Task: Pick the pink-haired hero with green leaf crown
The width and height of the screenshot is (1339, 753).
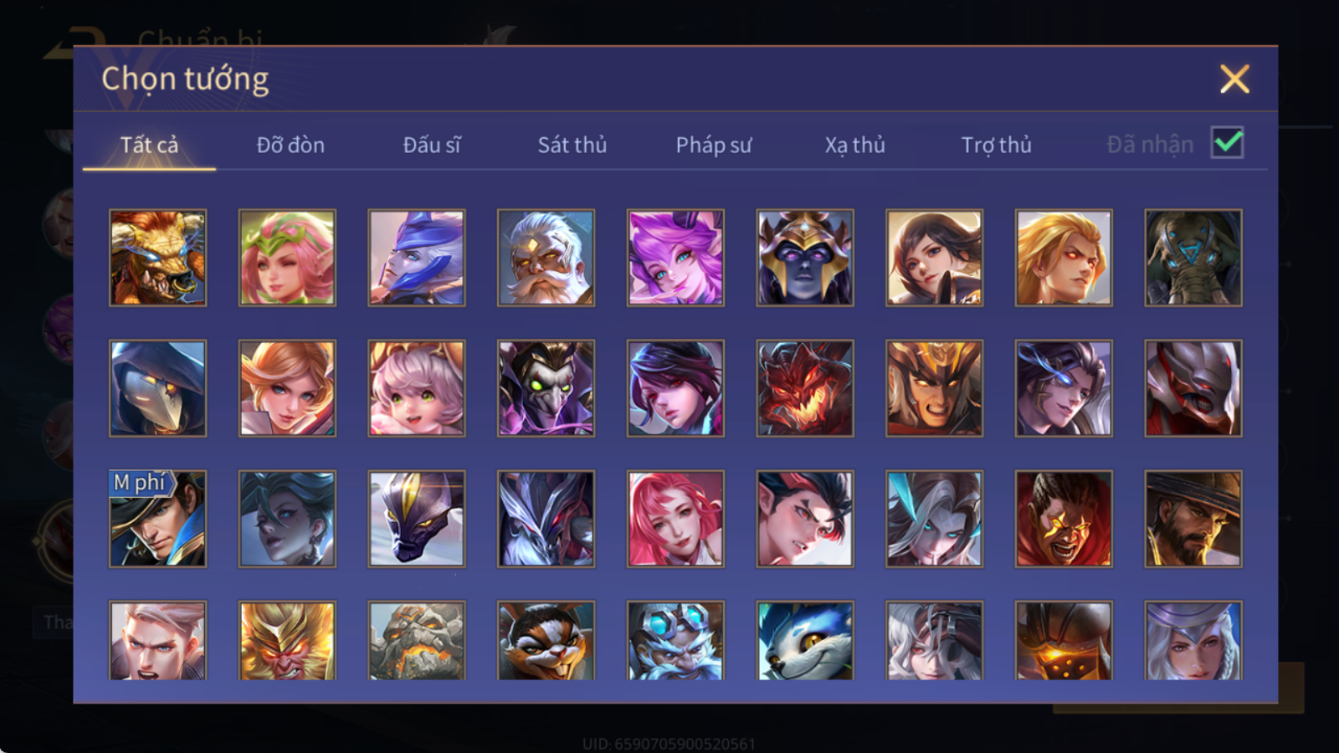Action: 287,258
